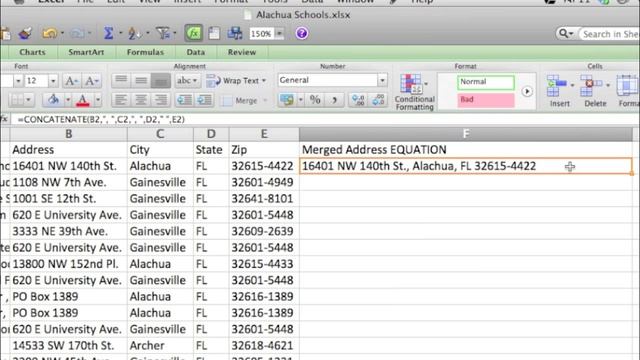Open the font size 12 dropdown arrow
Screen dimensions: 640x360
point(53,81)
